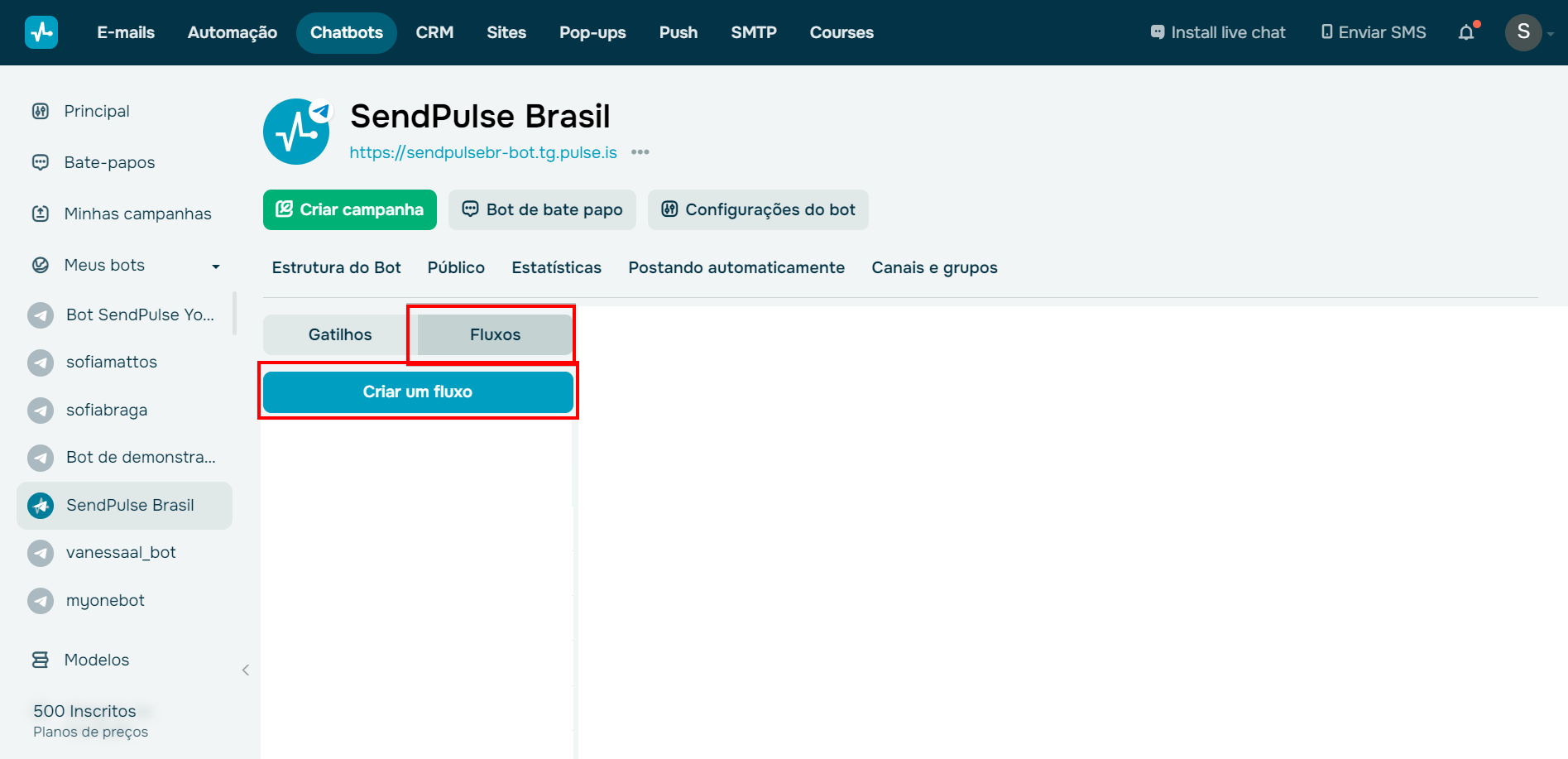Open the SMTP section
Viewport: 1568px width, 759px height.
pyautogui.click(x=754, y=32)
